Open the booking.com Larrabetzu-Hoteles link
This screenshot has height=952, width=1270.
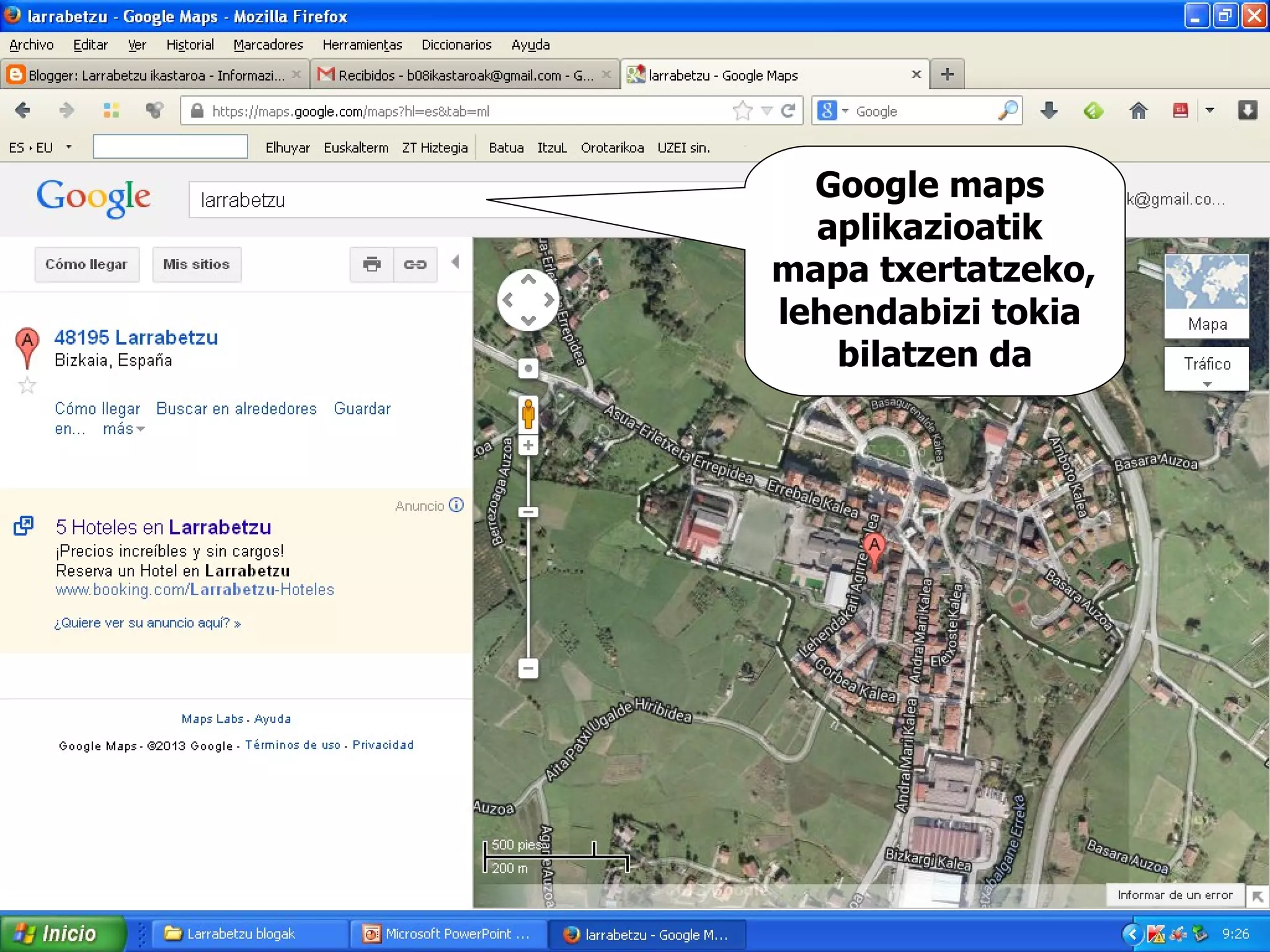pyautogui.click(x=195, y=589)
